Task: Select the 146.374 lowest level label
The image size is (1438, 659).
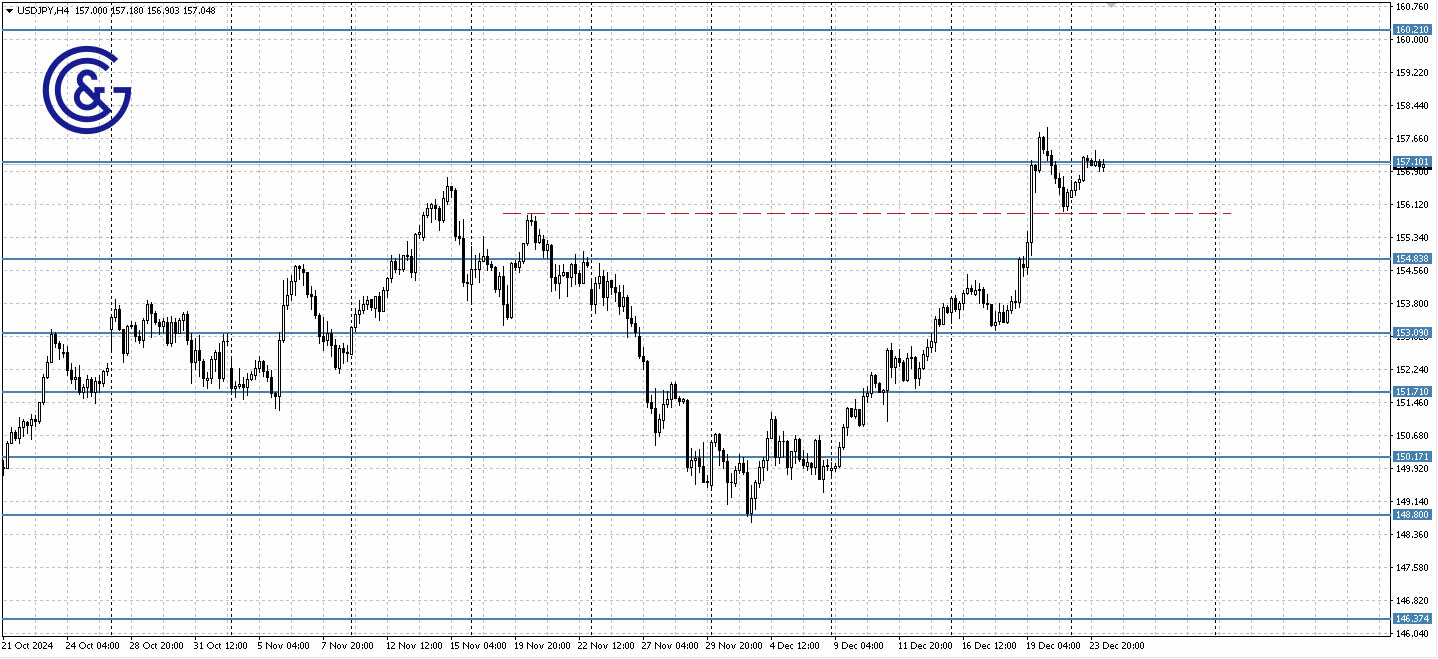Action: (1414, 617)
